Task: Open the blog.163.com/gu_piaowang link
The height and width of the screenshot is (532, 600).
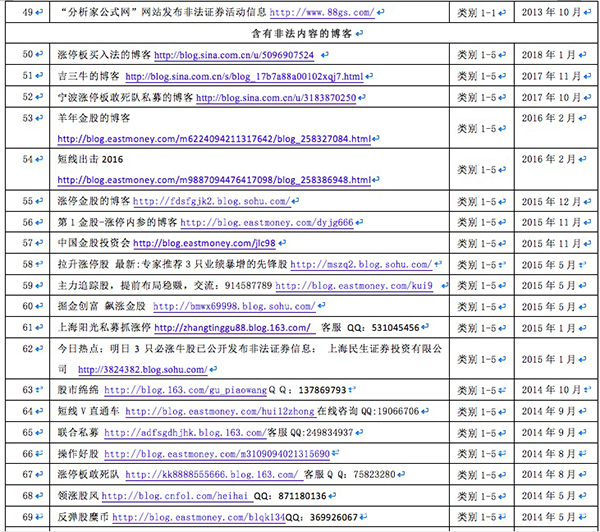Action: pos(186,390)
